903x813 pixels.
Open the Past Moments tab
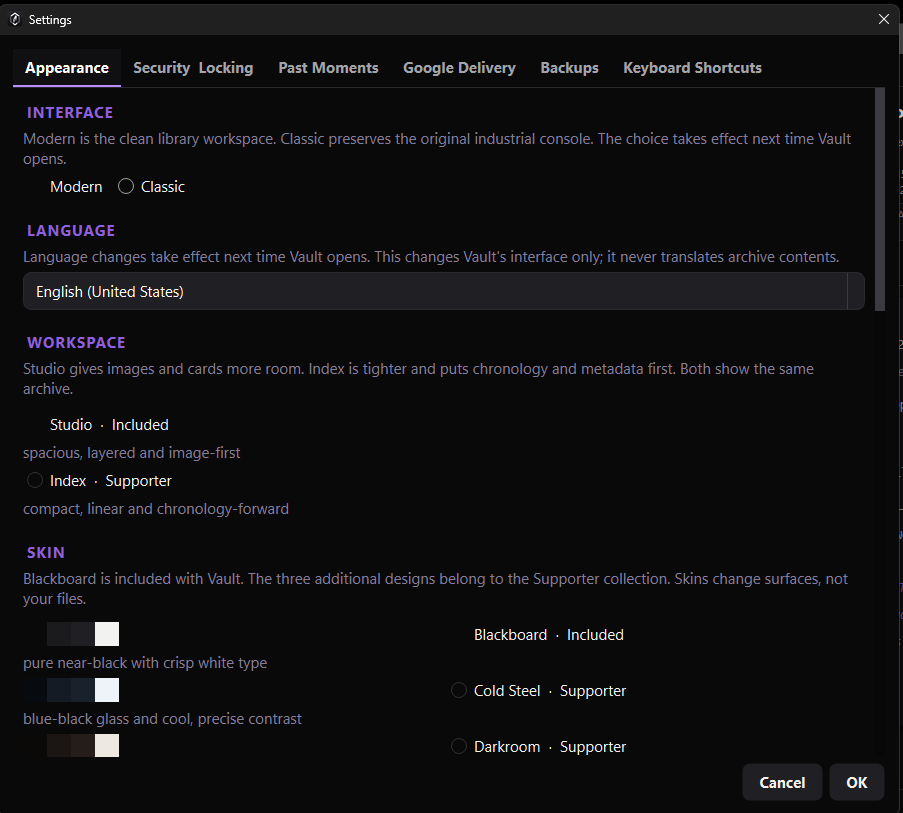pos(328,68)
